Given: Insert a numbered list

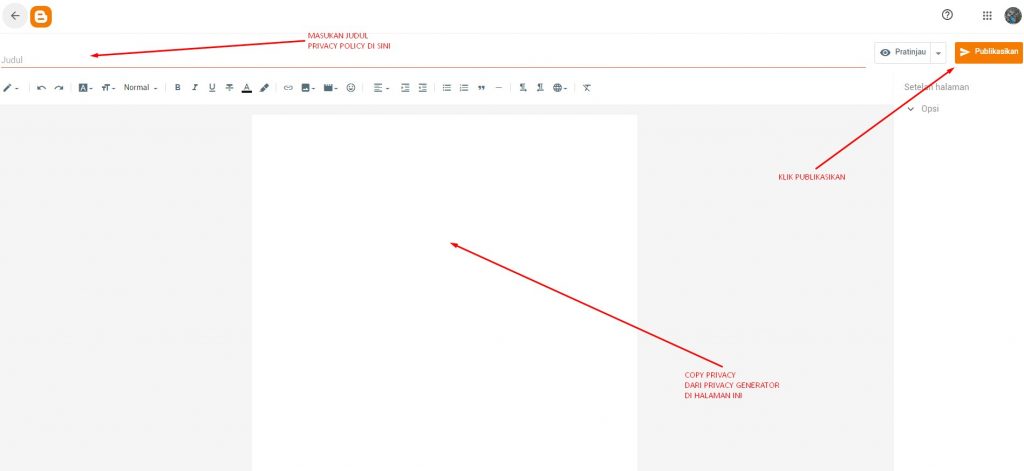Looking at the screenshot, I should (464, 88).
